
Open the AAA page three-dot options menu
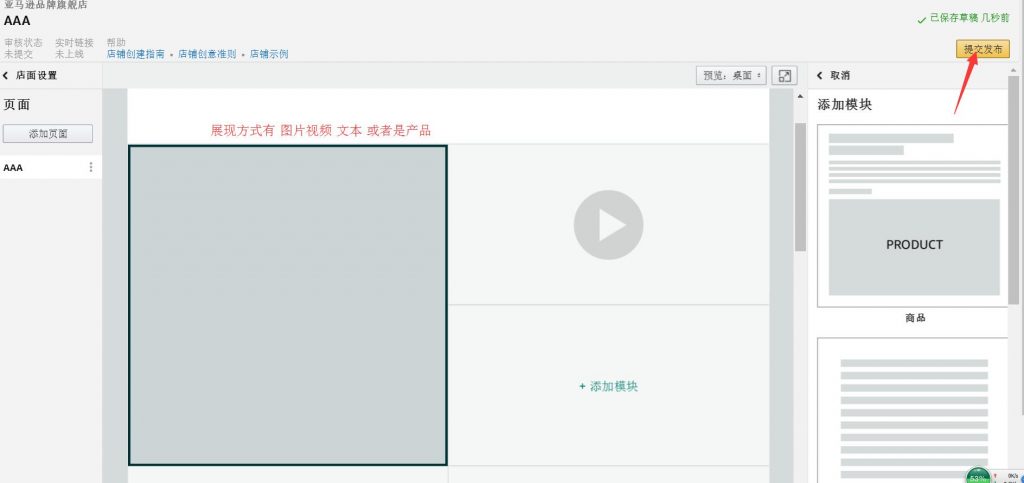pyautogui.click(x=91, y=168)
